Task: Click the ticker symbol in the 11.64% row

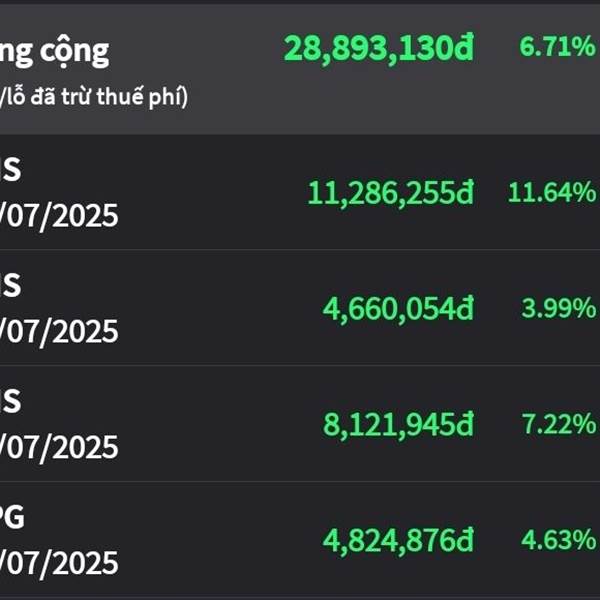Action: click(x=10, y=170)
